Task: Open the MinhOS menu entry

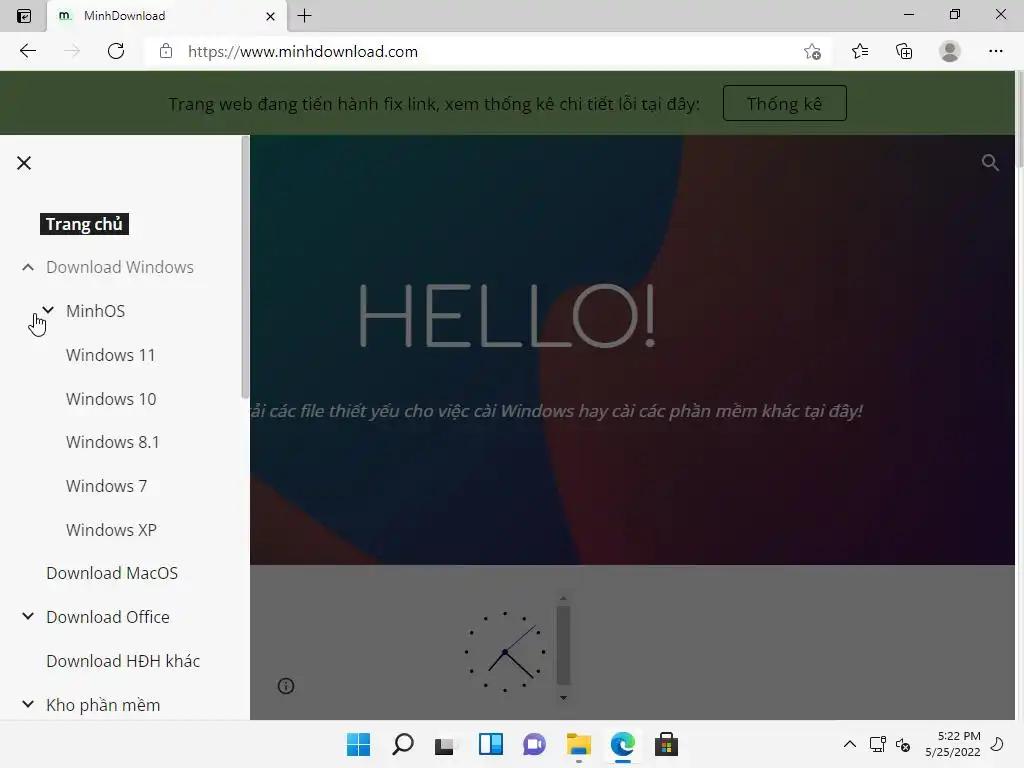Action: [x=95, y=311]
